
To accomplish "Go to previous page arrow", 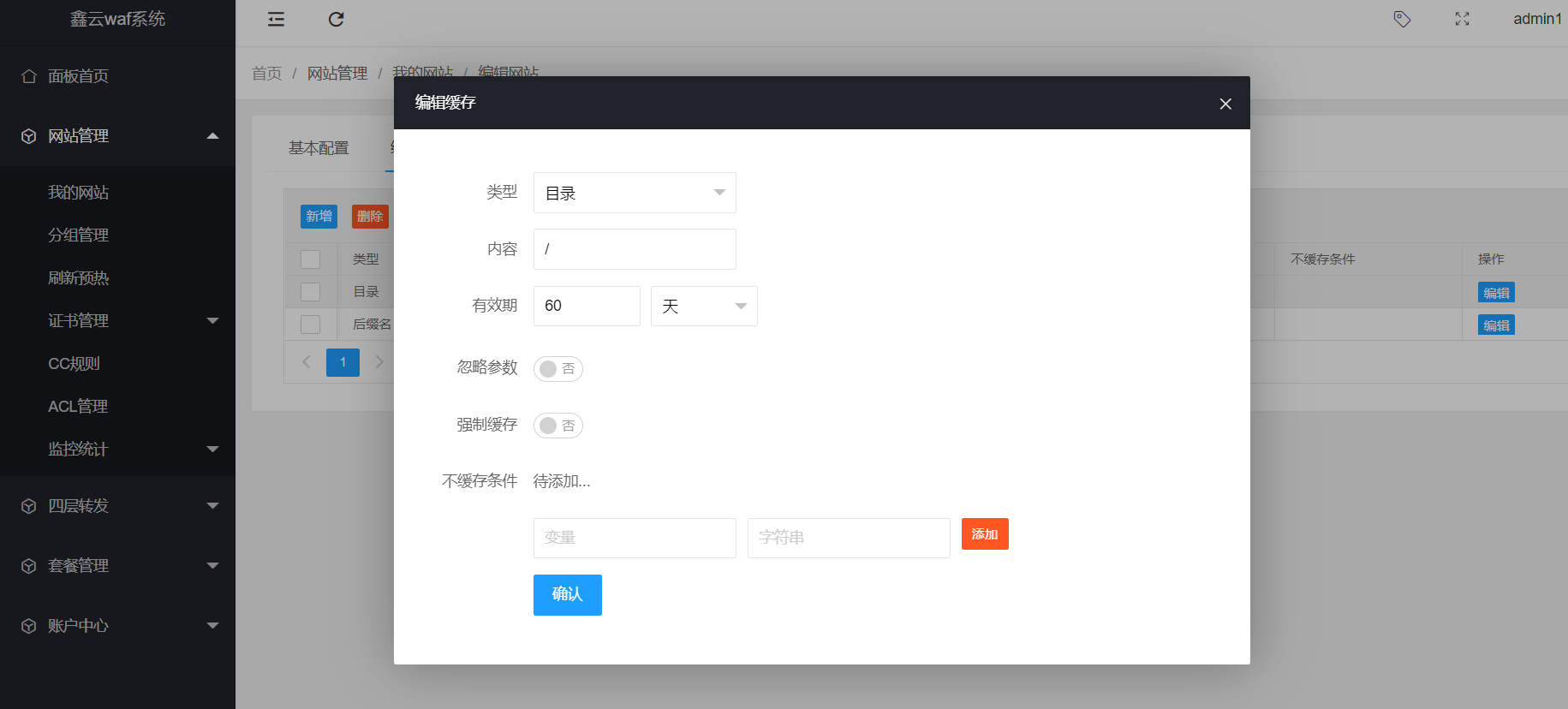I will pos(306,362).
